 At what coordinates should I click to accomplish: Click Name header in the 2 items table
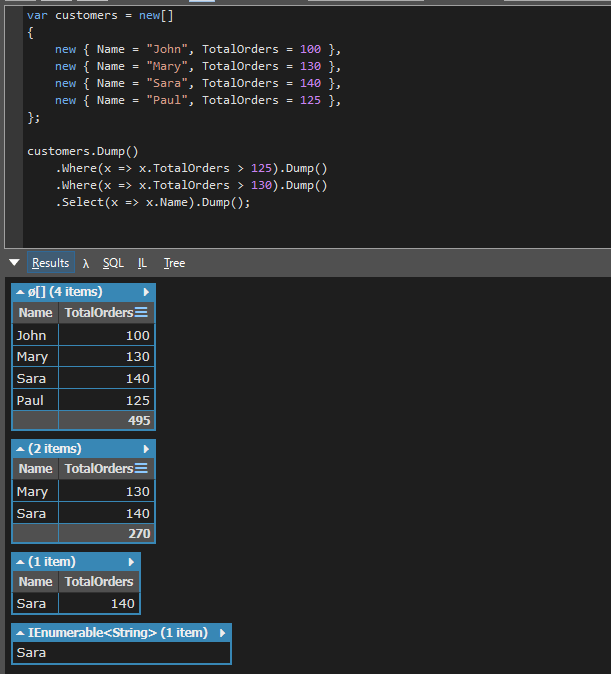[x=35, y=469]
